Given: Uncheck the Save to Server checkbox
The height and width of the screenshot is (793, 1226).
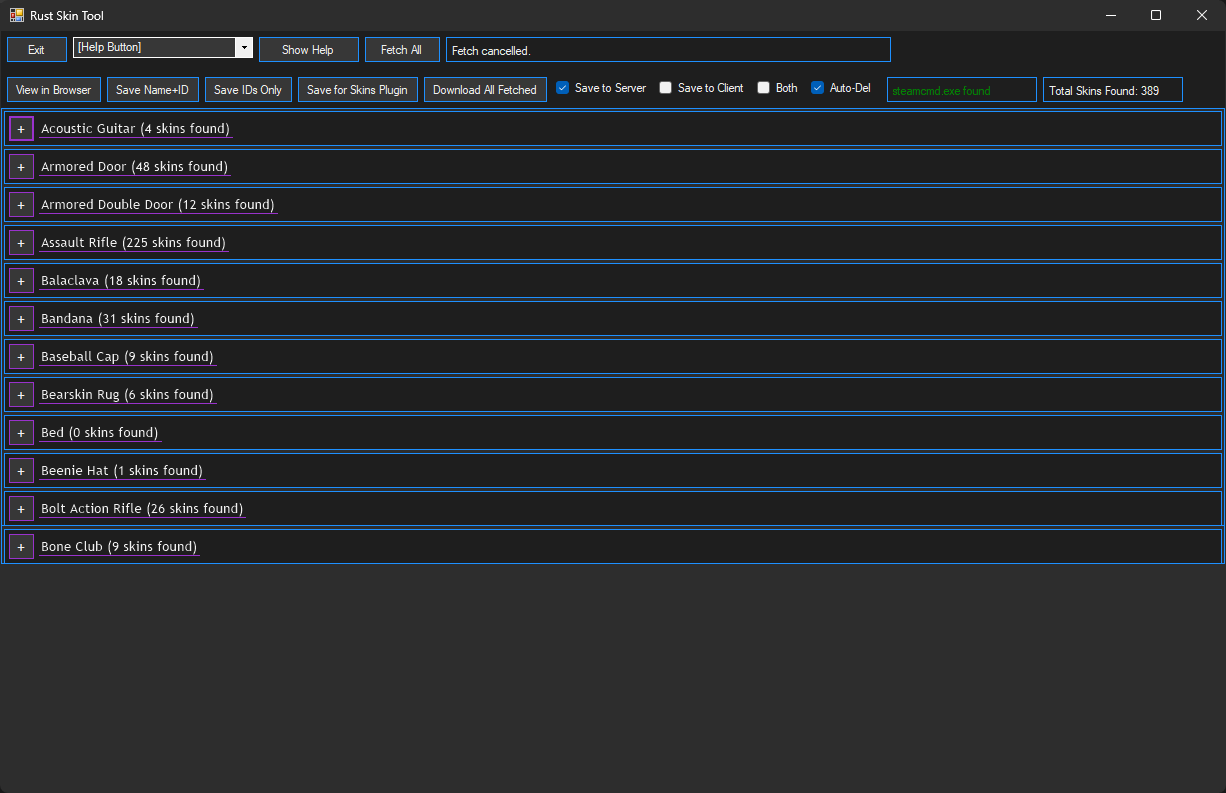Looking at the screenshot, I should pyautogui.click(x=563, y=88).
